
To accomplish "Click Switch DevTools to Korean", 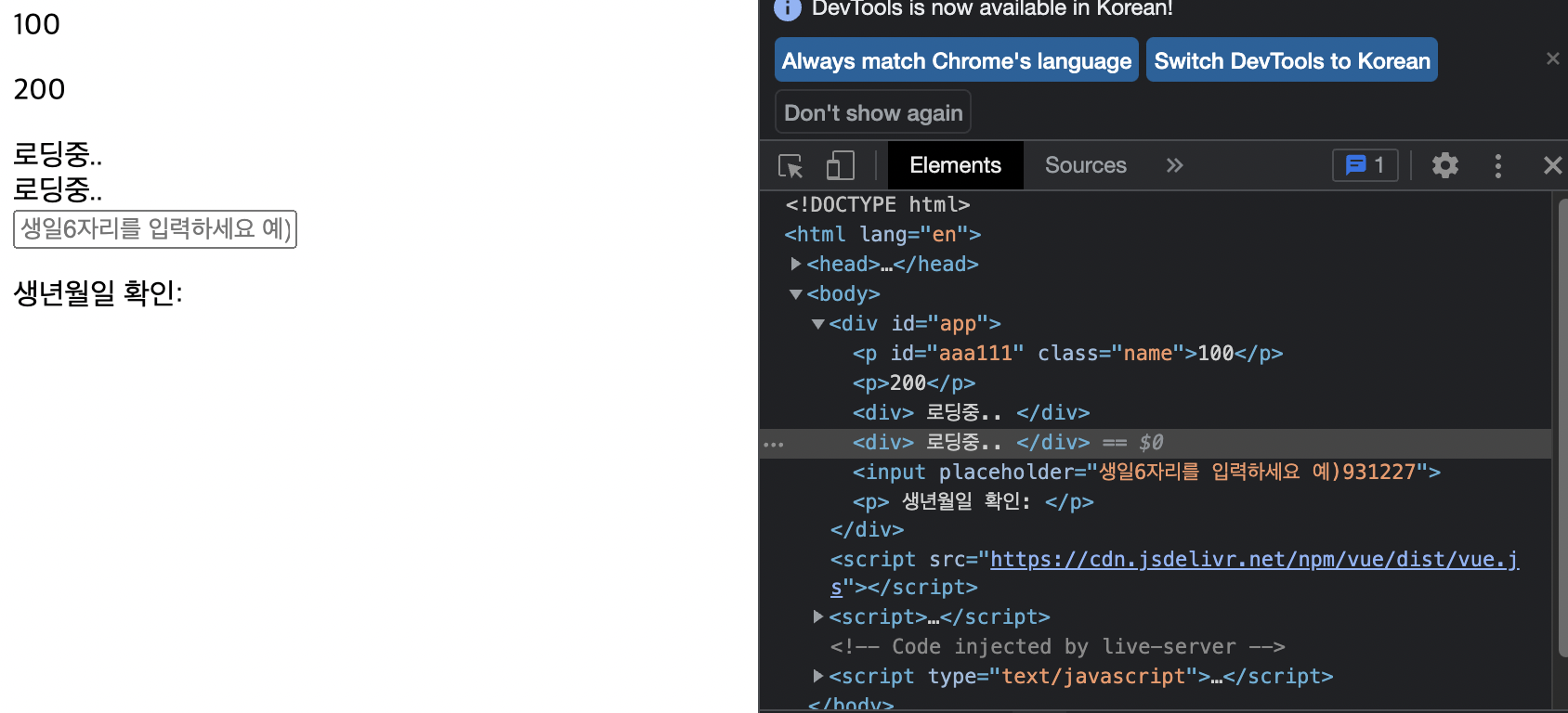I will 1291,60.
